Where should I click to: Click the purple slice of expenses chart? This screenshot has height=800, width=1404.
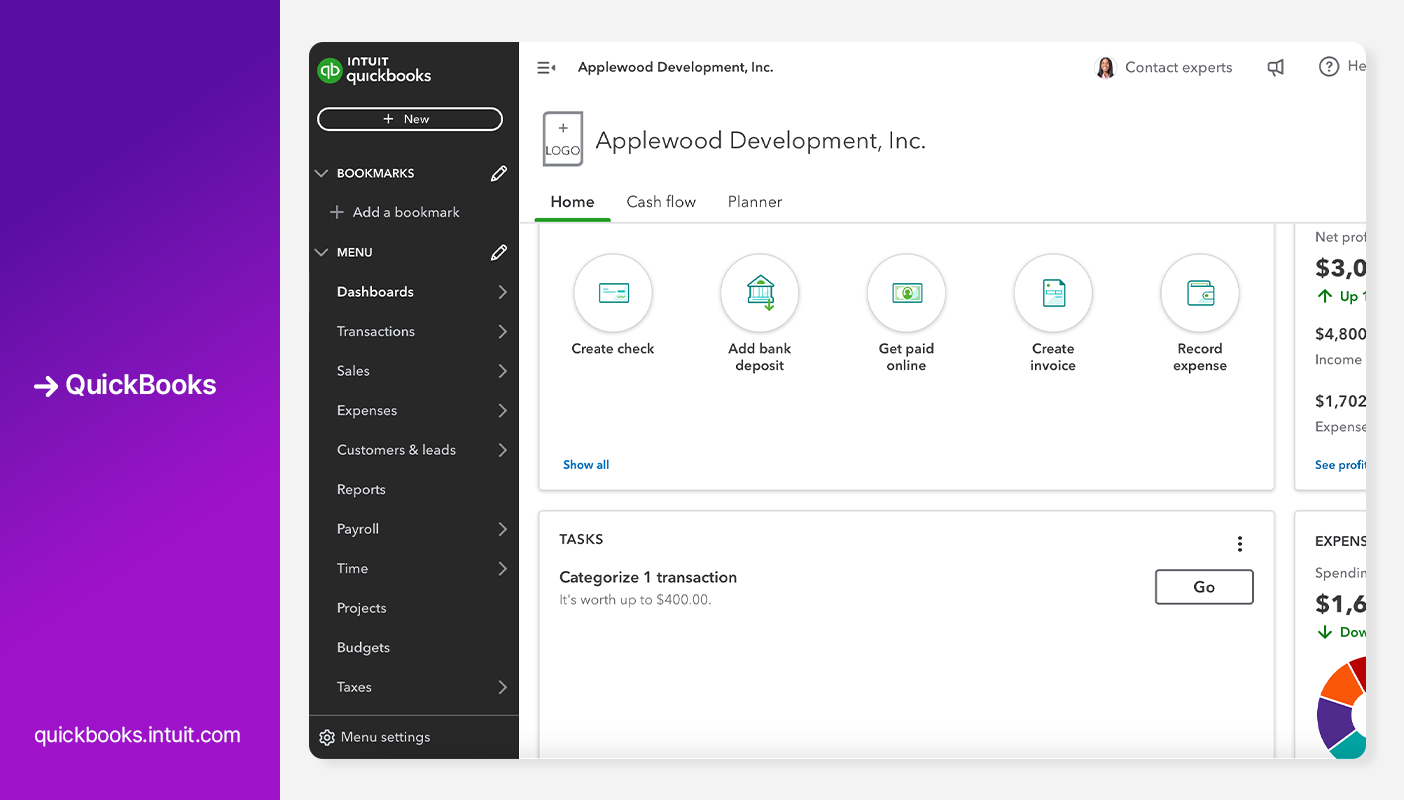tap(1333, 722)
